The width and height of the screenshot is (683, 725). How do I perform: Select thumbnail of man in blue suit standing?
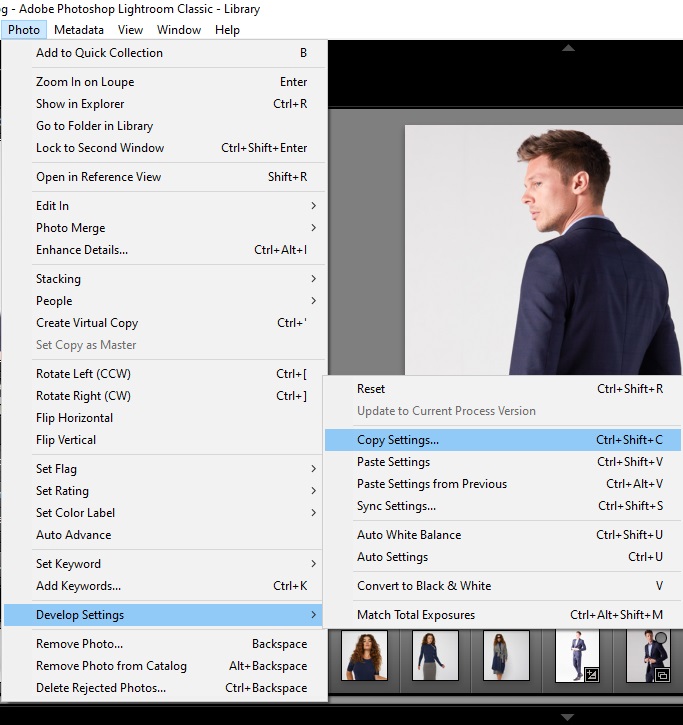pos(577,655)
